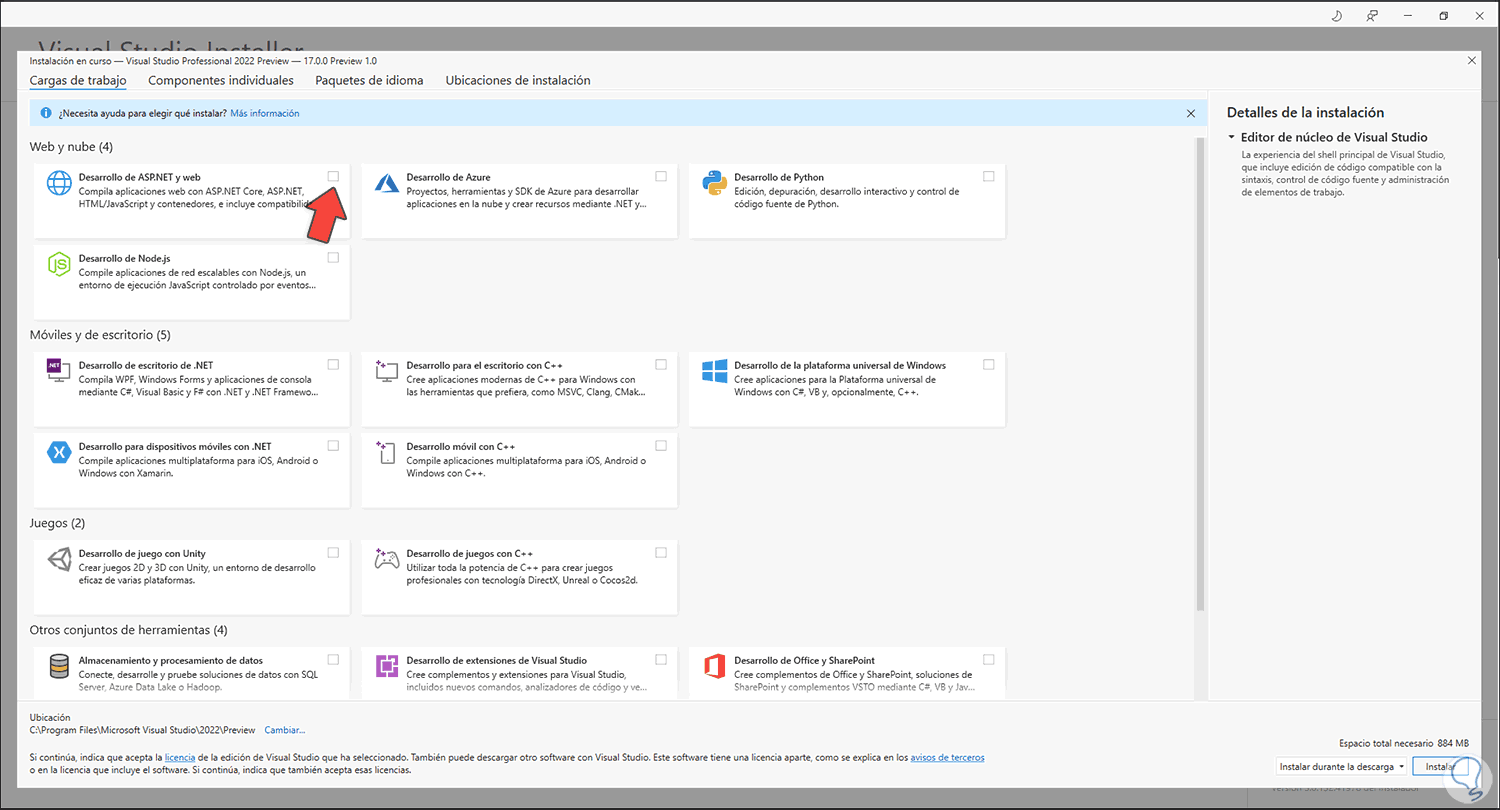Viewport: 1500px width, 810px height.
Task: Open the Componentes individuales tab
Action: 221,80
